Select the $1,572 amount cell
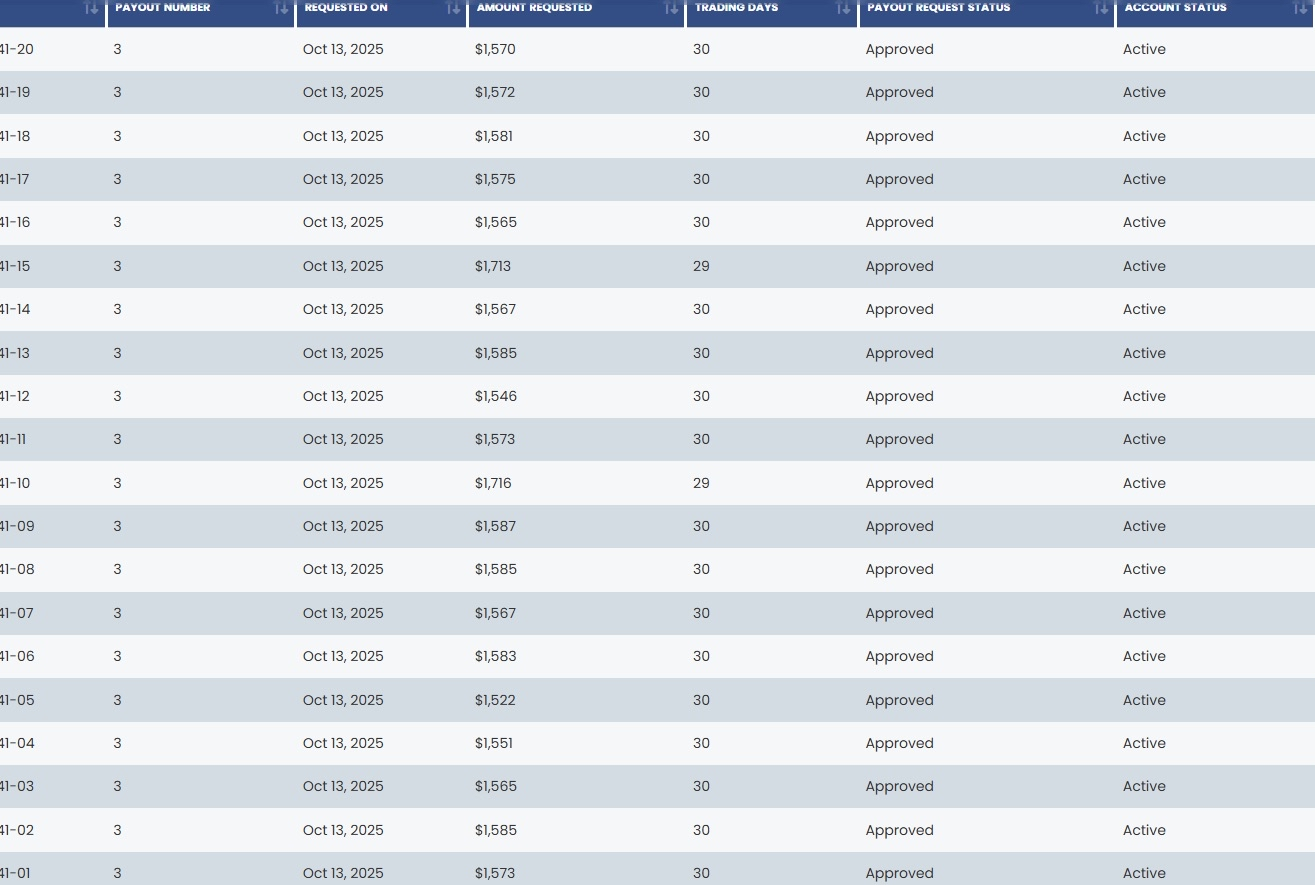1315x885 pixels. (495, 92)
